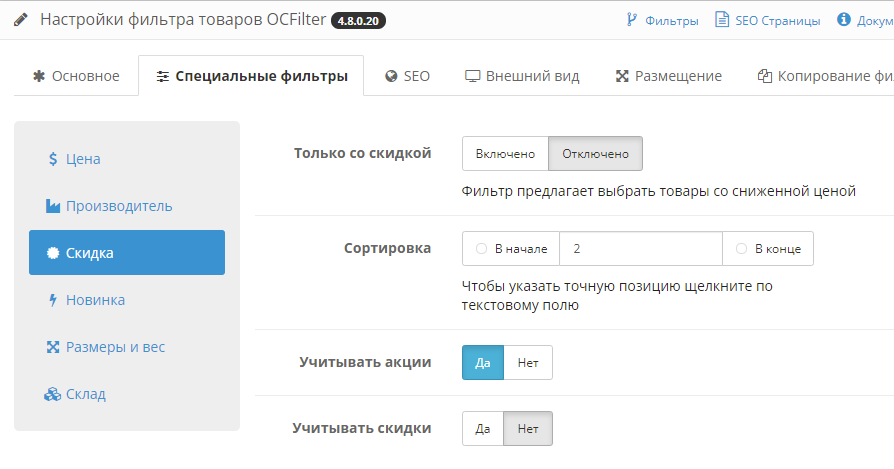This screenshot has height=469, width=894.
Task: Select the В конце sort radio
Action: pyautogui.click(x=742, y=249)
